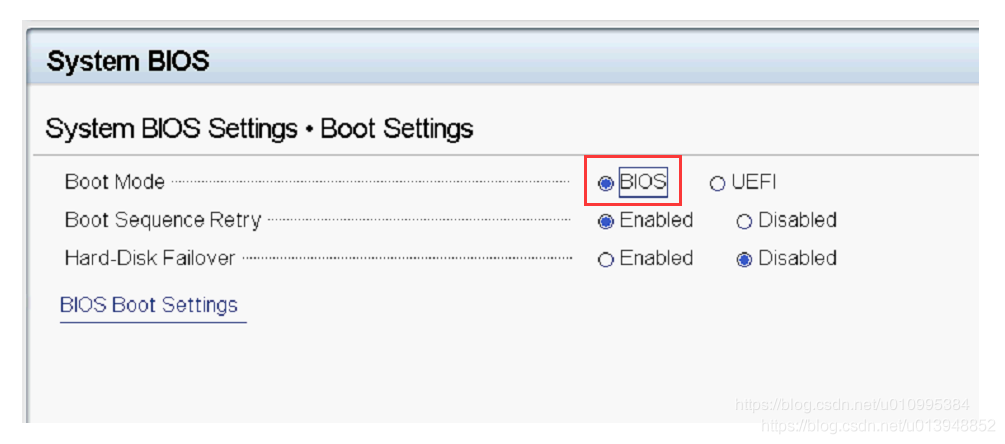Click the Boot Mode setting label
This screenshot has height=444, width=1005.
point(114,183)
